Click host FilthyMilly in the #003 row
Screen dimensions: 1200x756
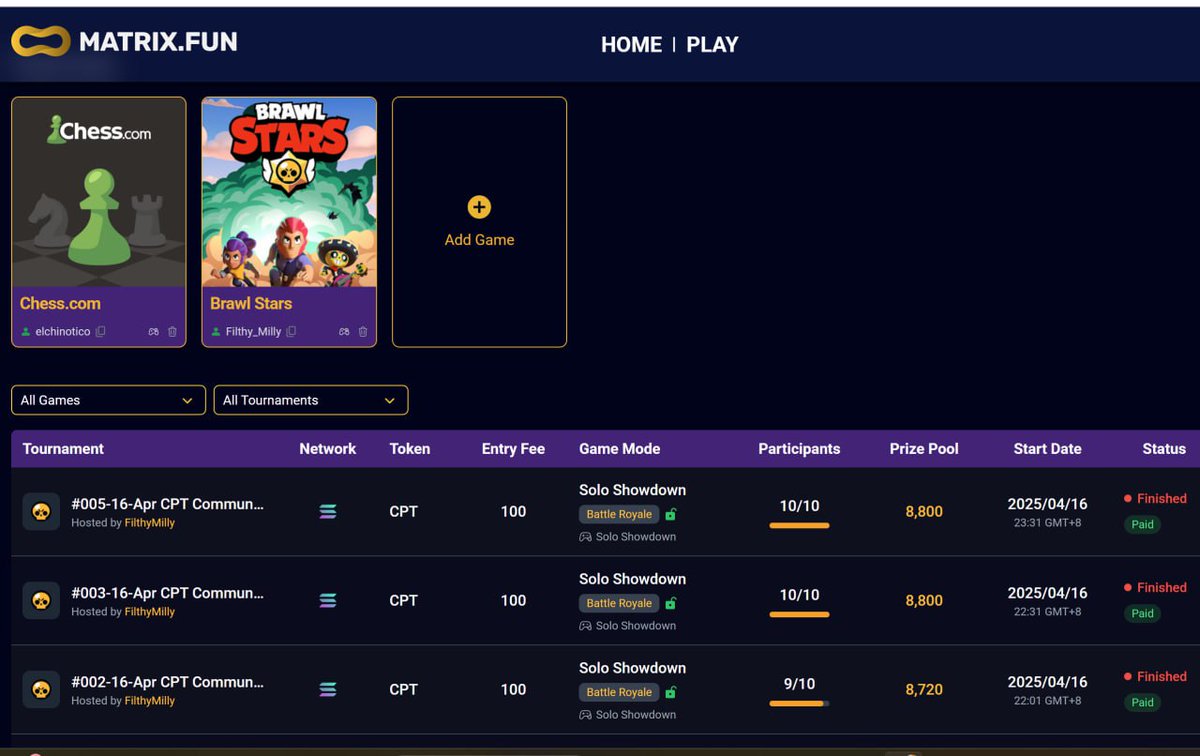(149, 612)
